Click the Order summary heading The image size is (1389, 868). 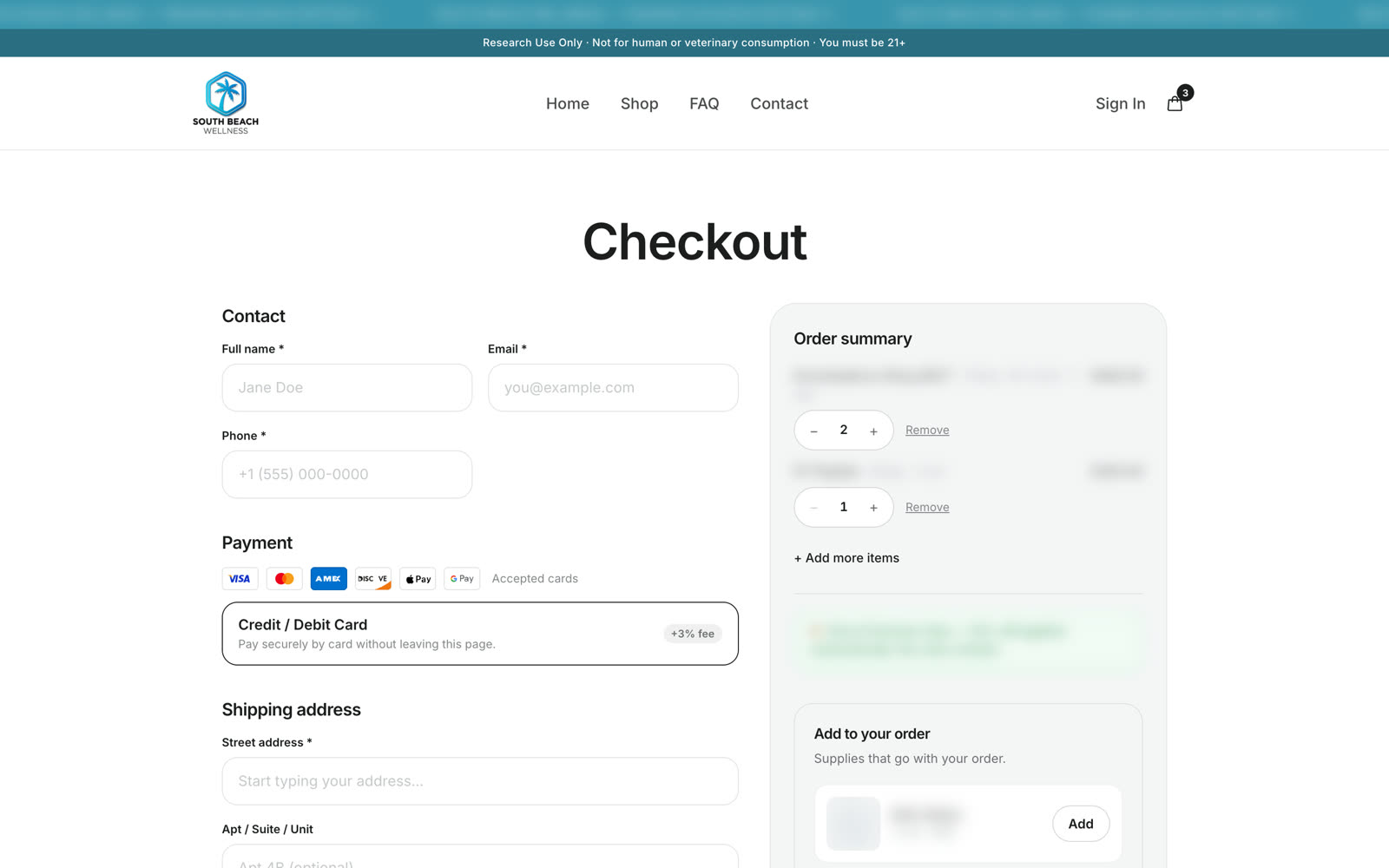(852, 339)
